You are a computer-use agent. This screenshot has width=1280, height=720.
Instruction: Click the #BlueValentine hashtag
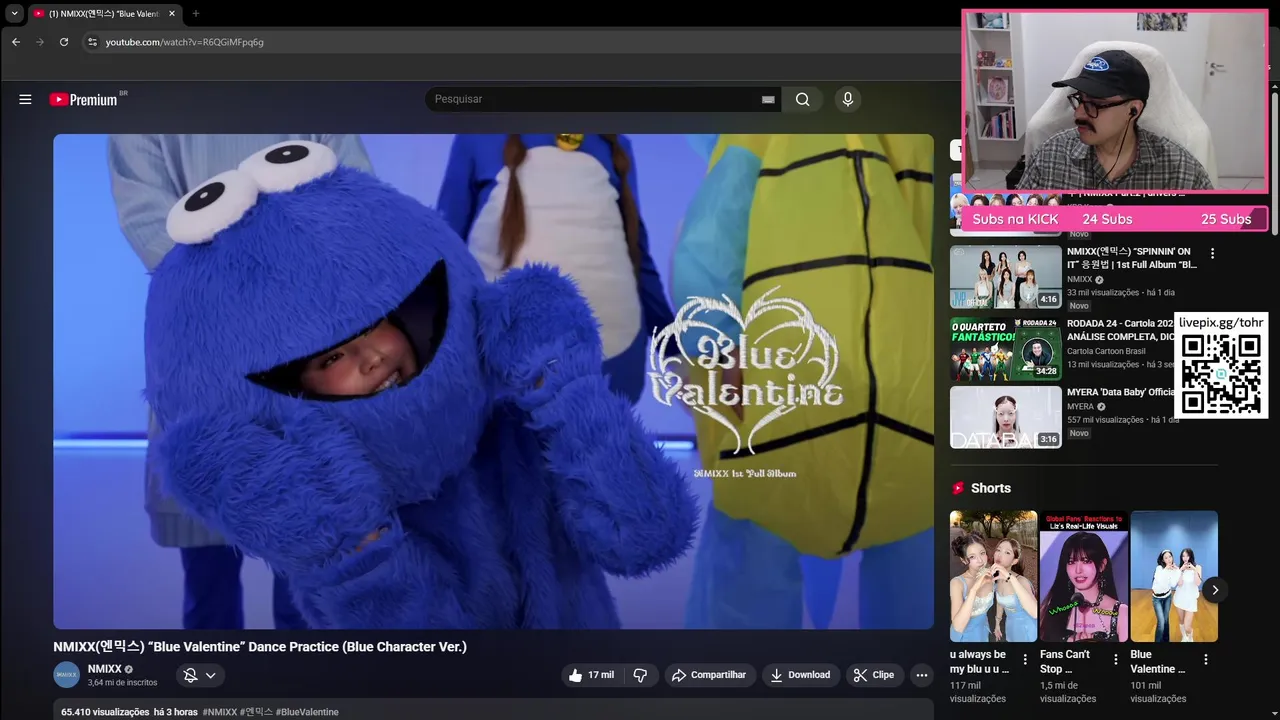307,712
